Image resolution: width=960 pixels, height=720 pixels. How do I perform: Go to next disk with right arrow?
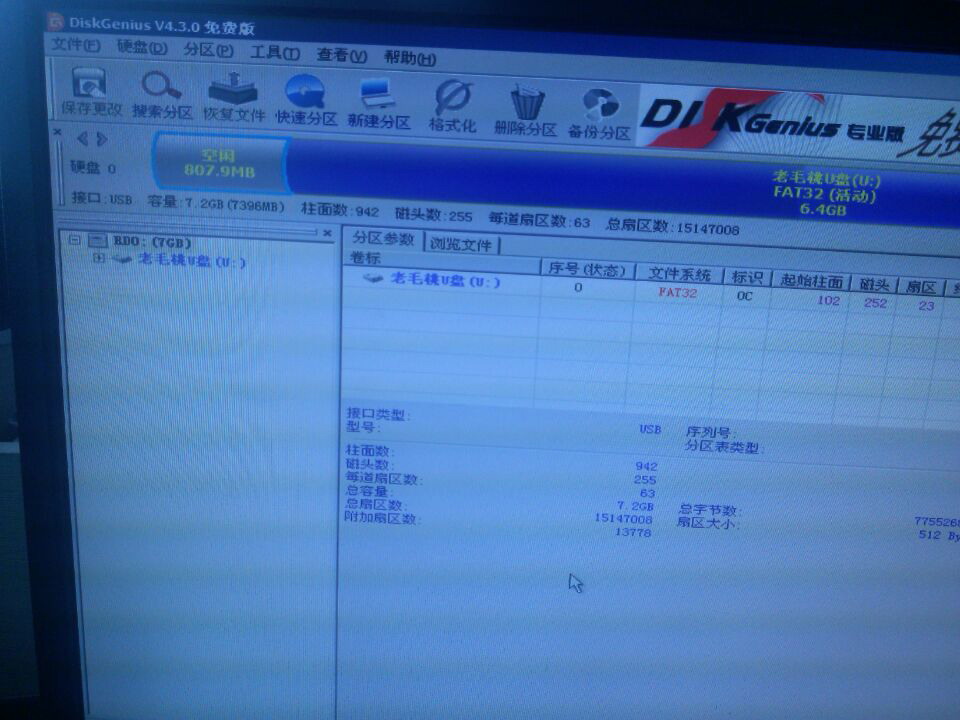click(102, 139)
